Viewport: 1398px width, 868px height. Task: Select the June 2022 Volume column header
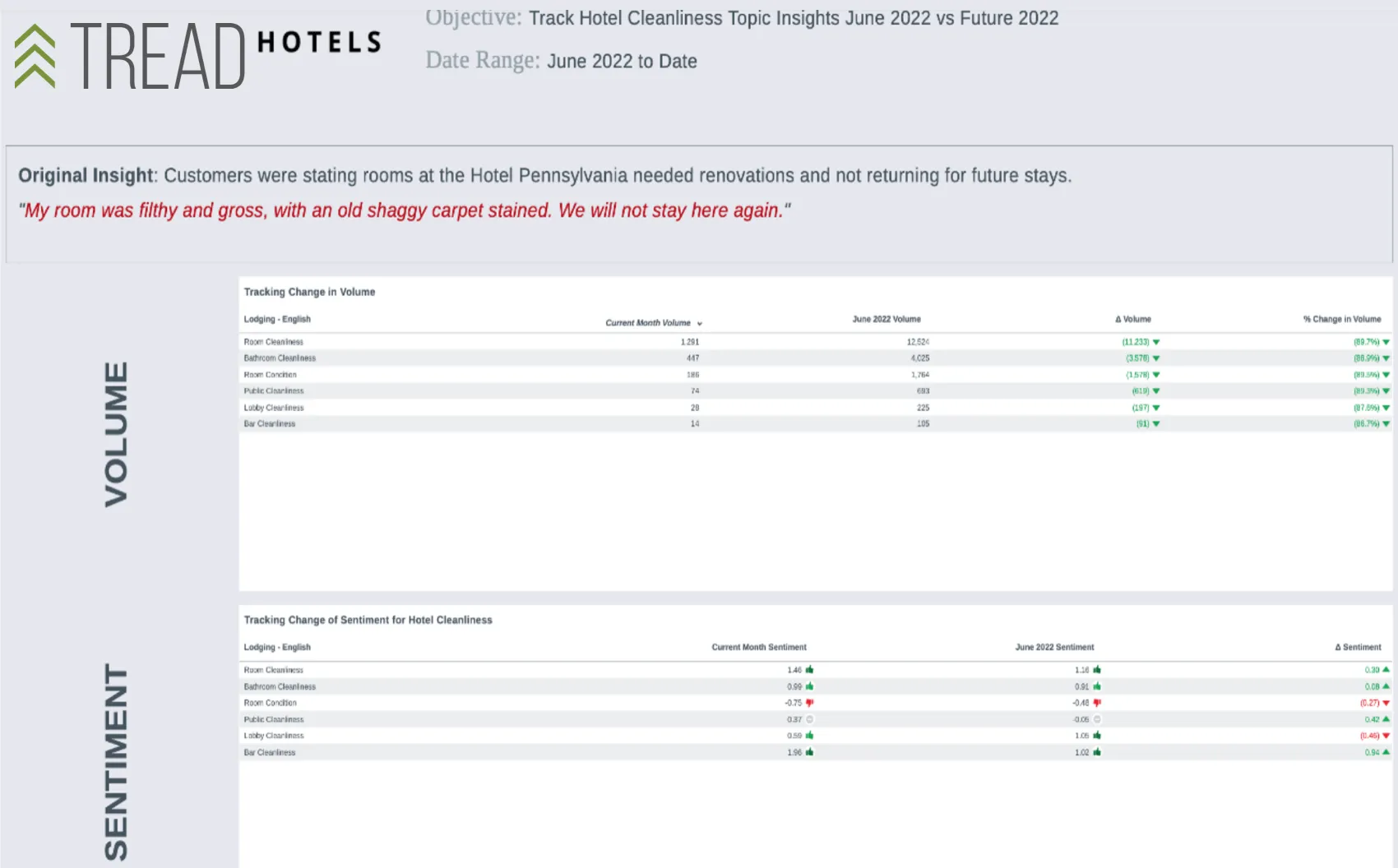[886, 319]
